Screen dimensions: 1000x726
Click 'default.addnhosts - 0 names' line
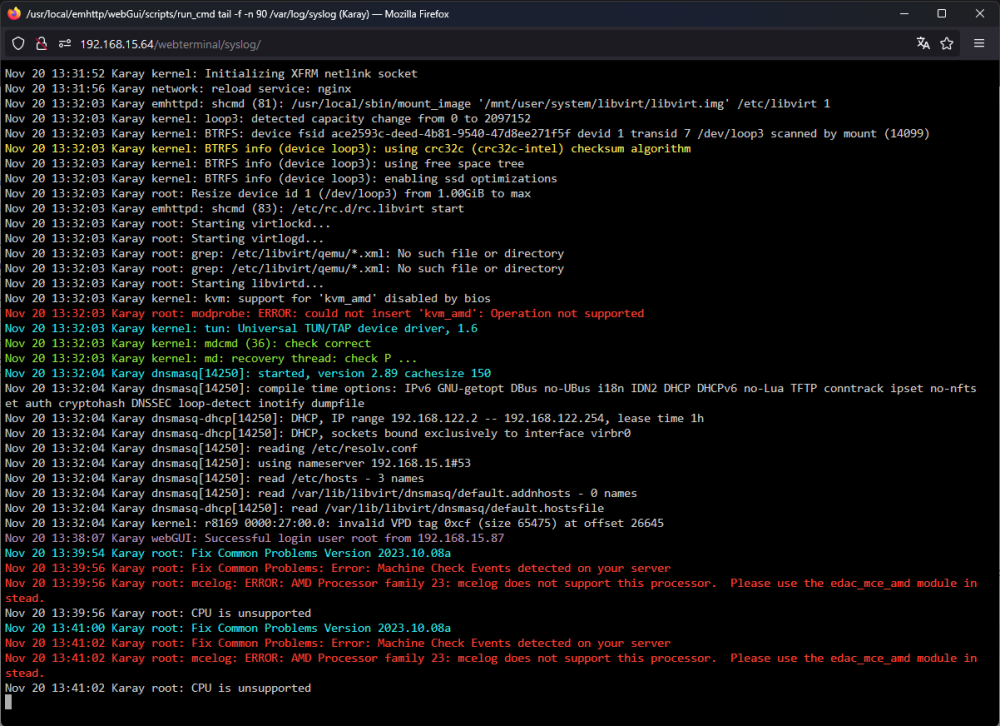coord(321,493)
